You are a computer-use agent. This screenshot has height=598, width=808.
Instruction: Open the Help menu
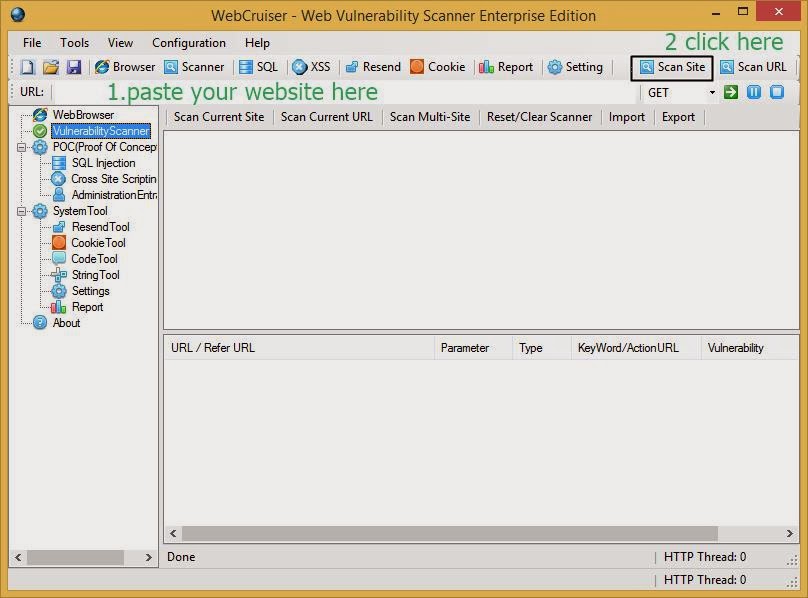[257, 43]
